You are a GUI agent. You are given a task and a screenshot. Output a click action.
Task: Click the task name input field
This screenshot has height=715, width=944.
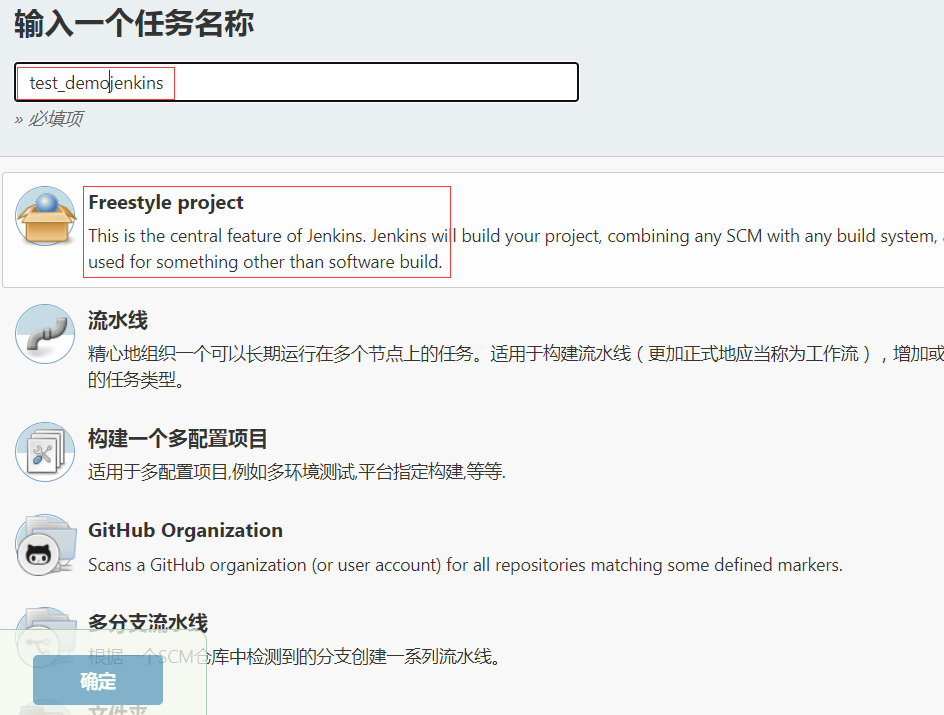(296, 82)
